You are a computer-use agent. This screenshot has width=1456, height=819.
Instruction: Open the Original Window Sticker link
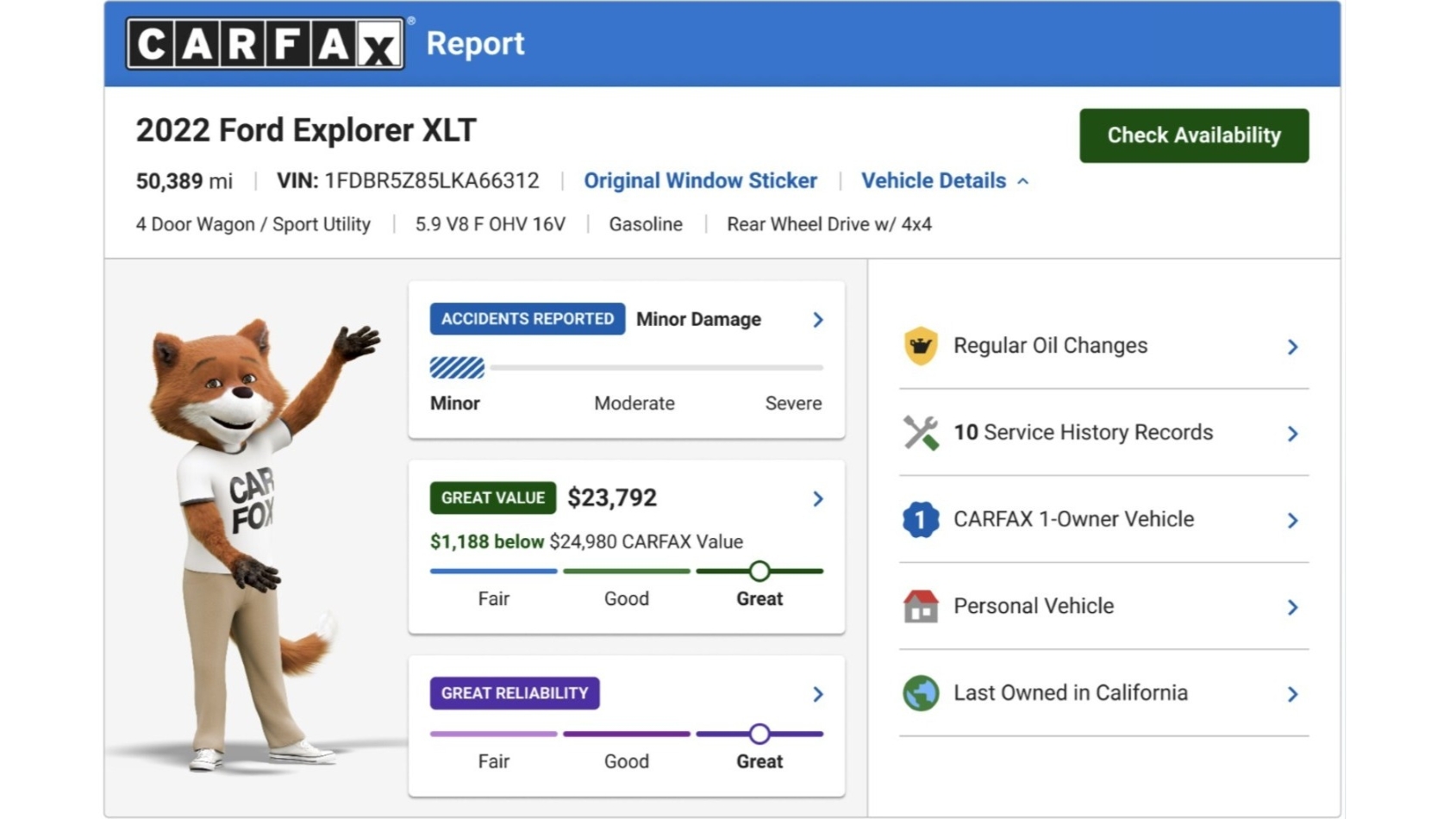[700, 181]
